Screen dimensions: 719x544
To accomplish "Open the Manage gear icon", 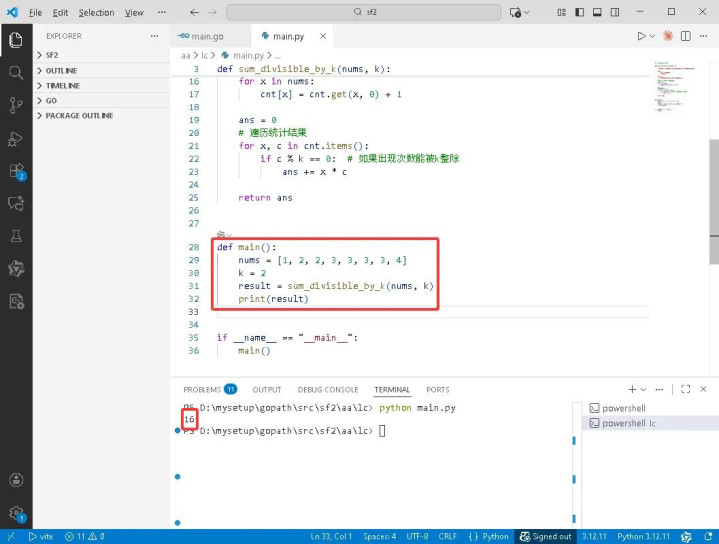I will [x=15, y=512].
